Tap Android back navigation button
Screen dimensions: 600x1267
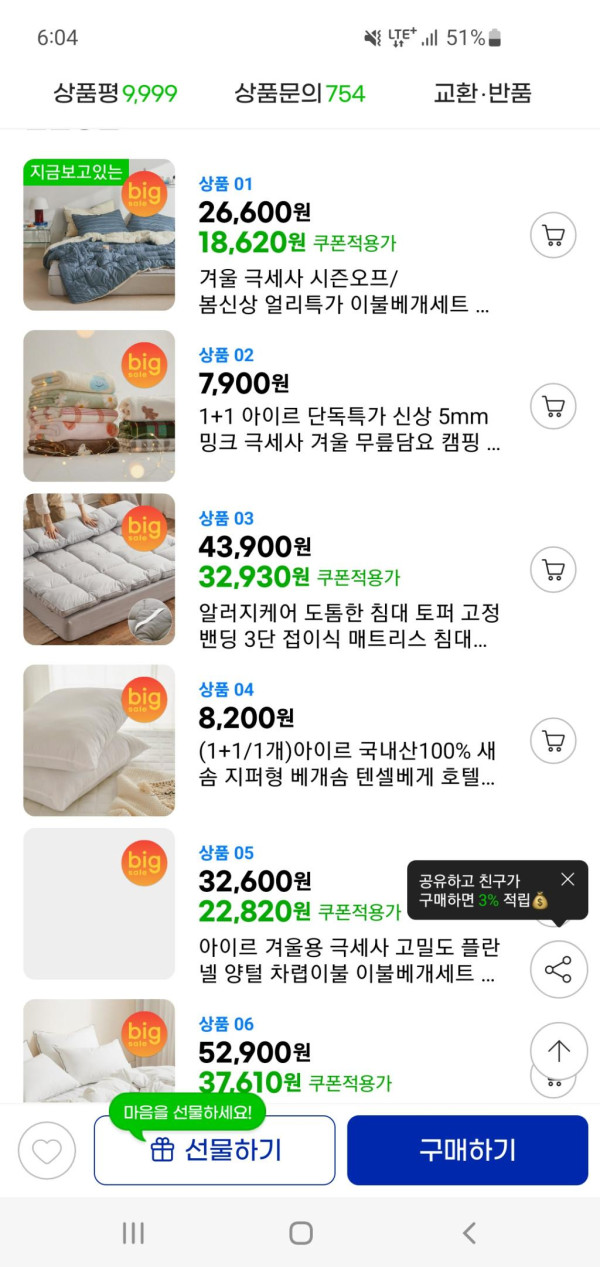468,1233
